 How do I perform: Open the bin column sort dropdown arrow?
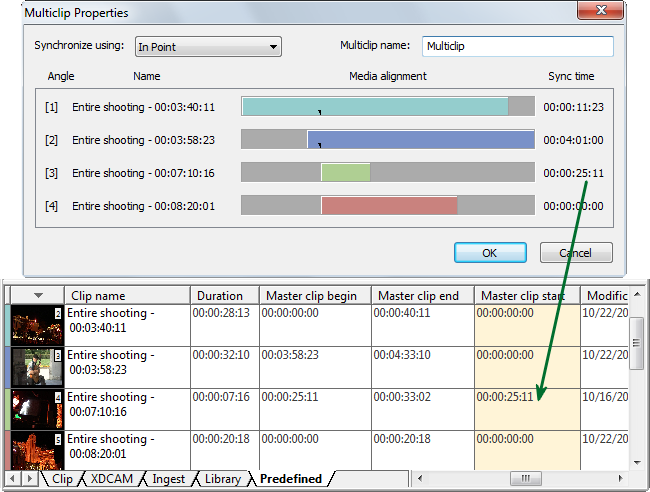(38, 296)
